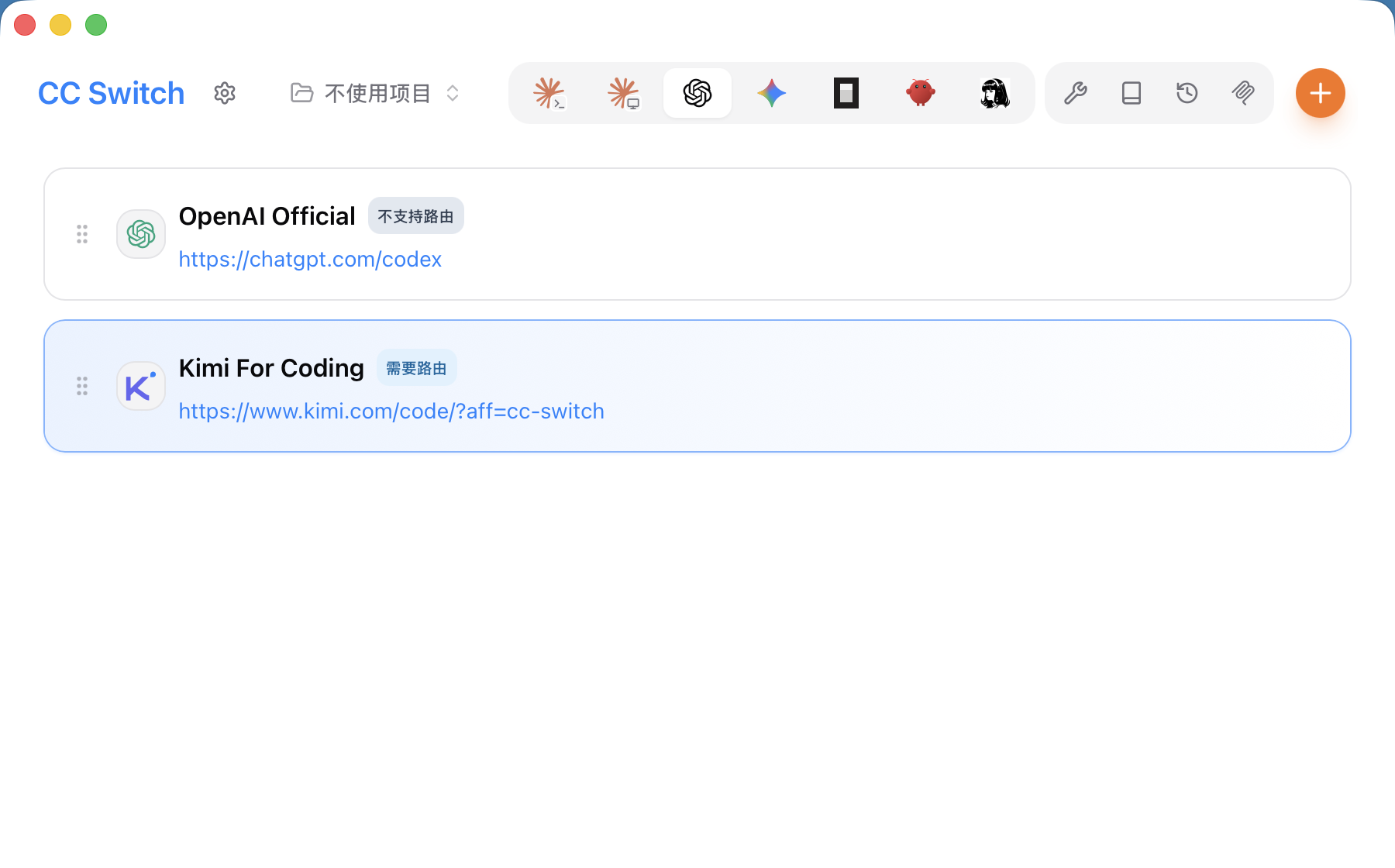Open the history clock icon
This screenshot has width=1395, height=868.
(x=1187, y=93)
